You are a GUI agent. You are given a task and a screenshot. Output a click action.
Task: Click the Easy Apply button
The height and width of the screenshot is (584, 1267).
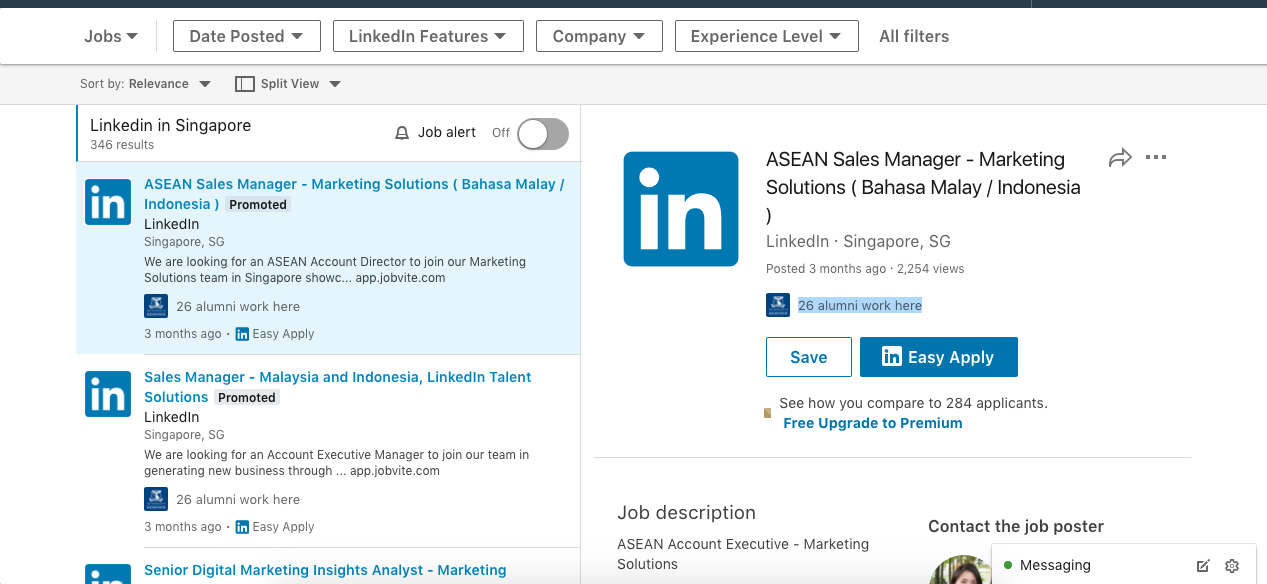tap(939, 357)
